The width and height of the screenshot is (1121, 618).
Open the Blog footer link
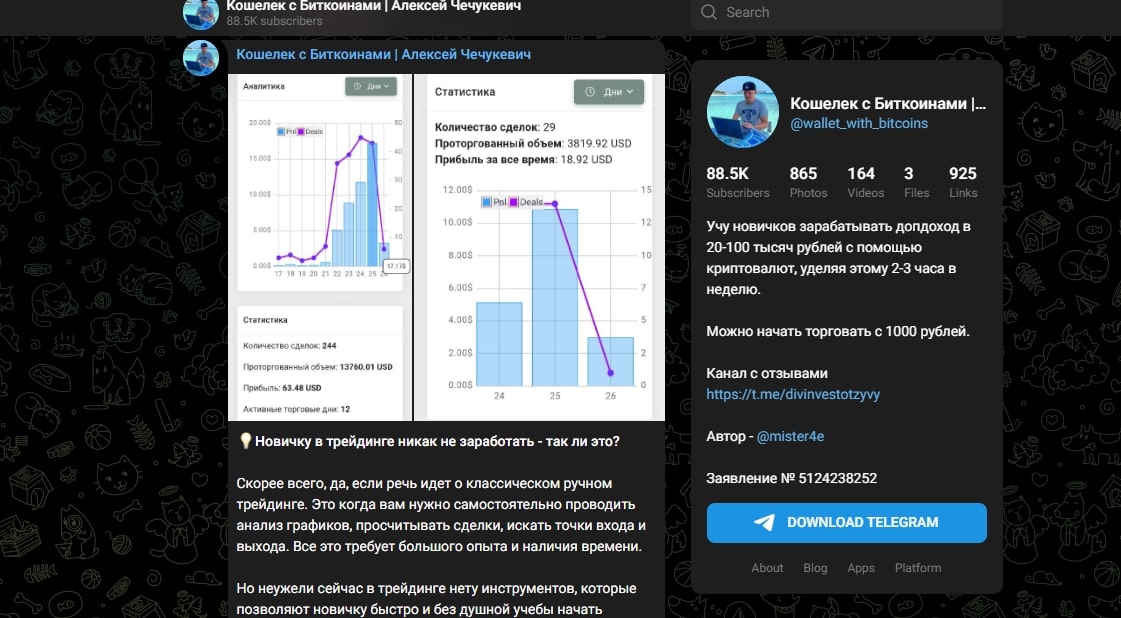tap(815, 568)
